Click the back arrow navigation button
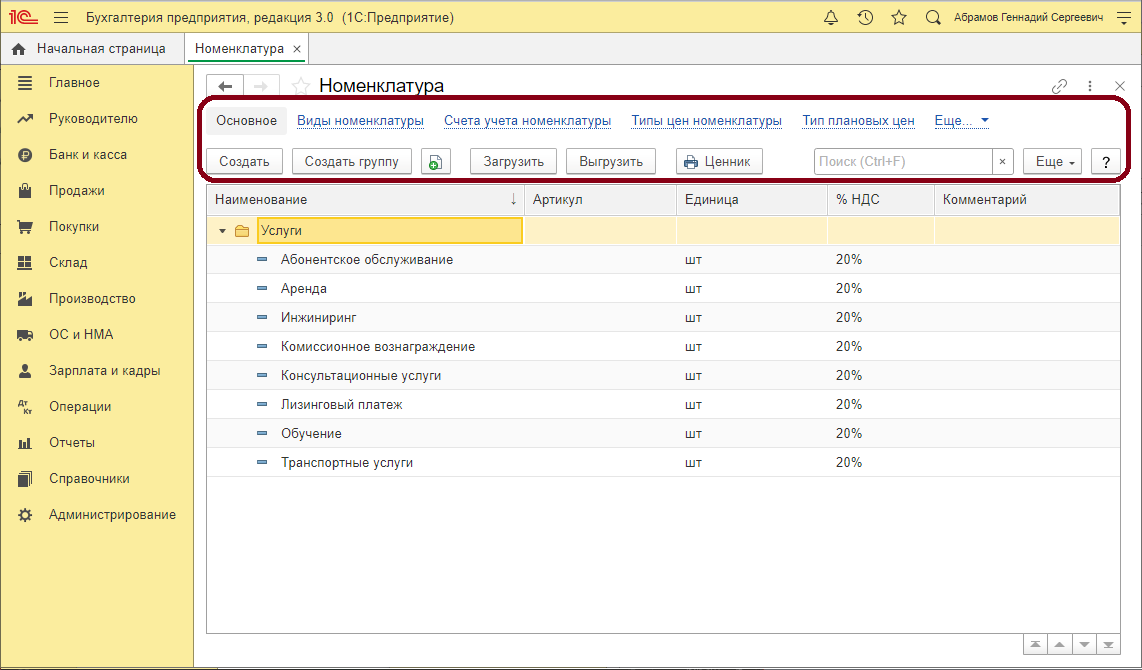The height and width of the screenshot is (670, 1142). 225,86
